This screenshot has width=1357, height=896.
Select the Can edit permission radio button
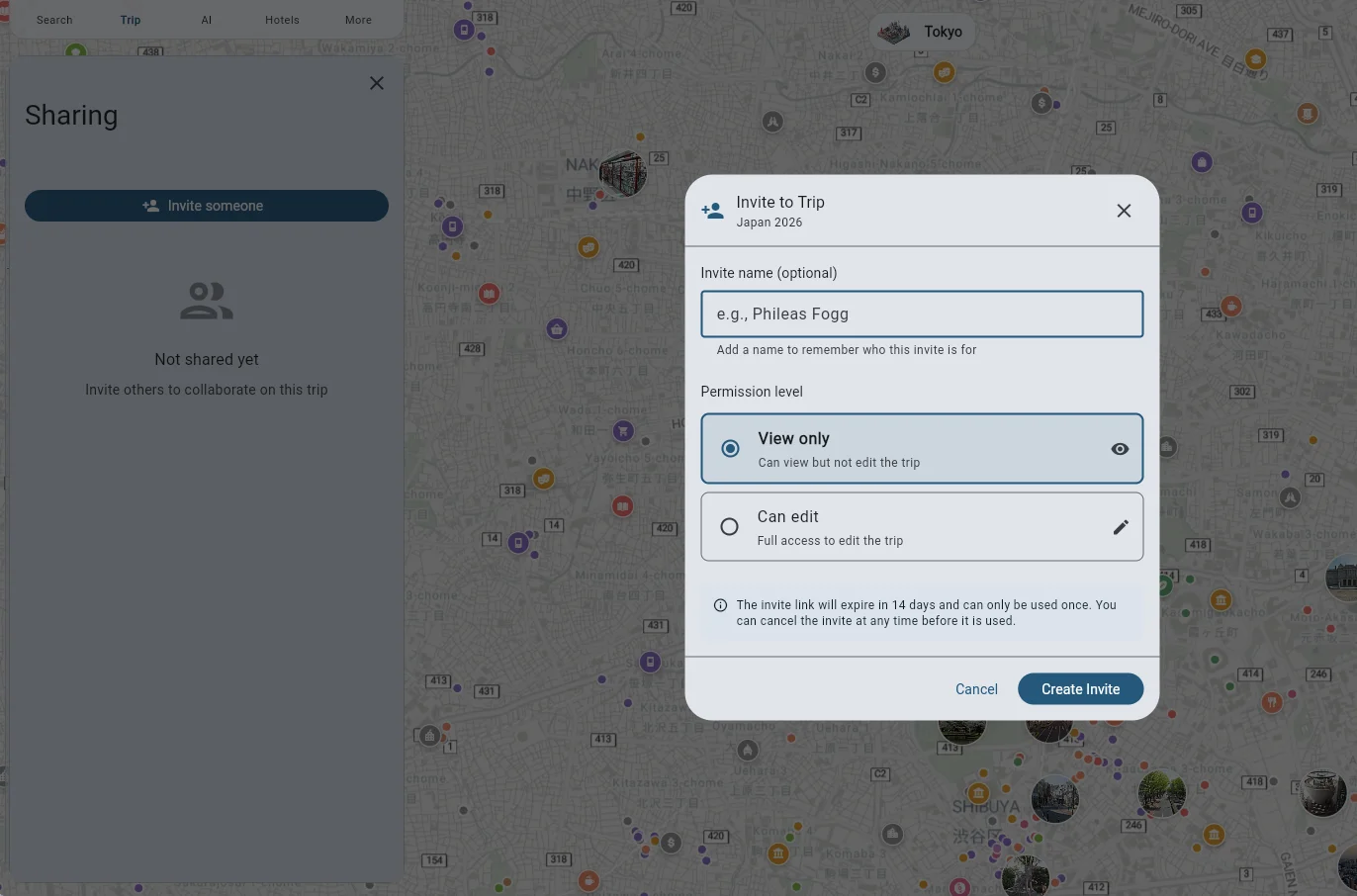[730, 526]
